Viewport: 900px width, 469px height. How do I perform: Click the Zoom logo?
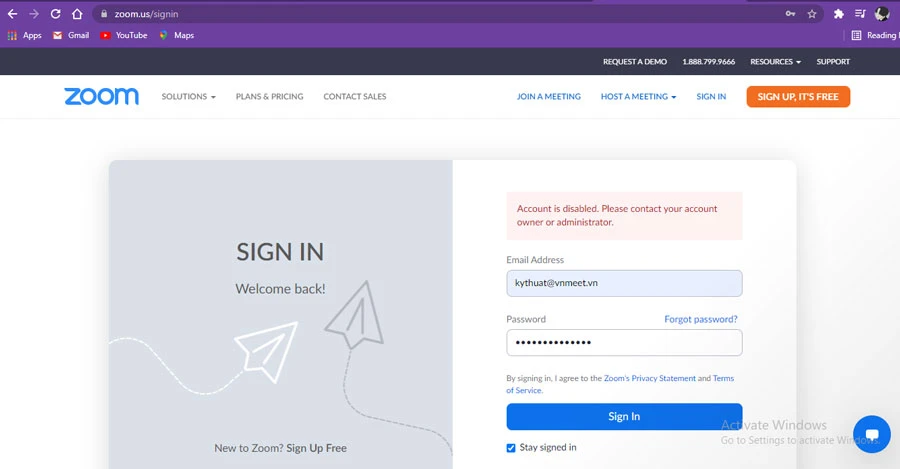click(x=101, y=97)
